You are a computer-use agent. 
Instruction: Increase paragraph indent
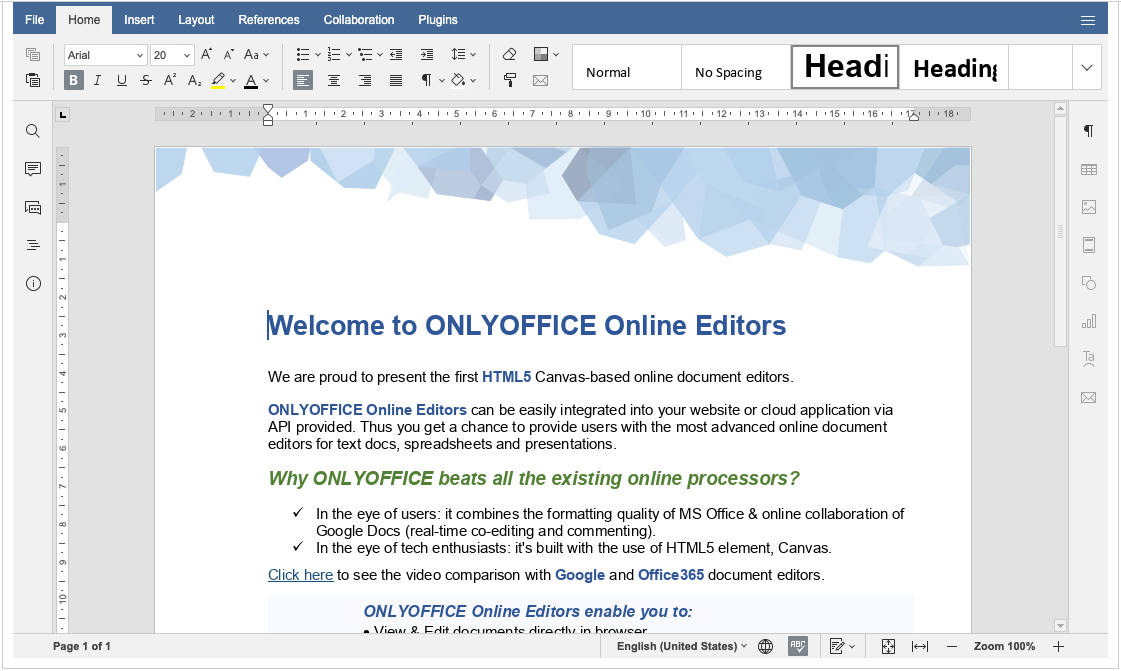[x=427, y=54]
